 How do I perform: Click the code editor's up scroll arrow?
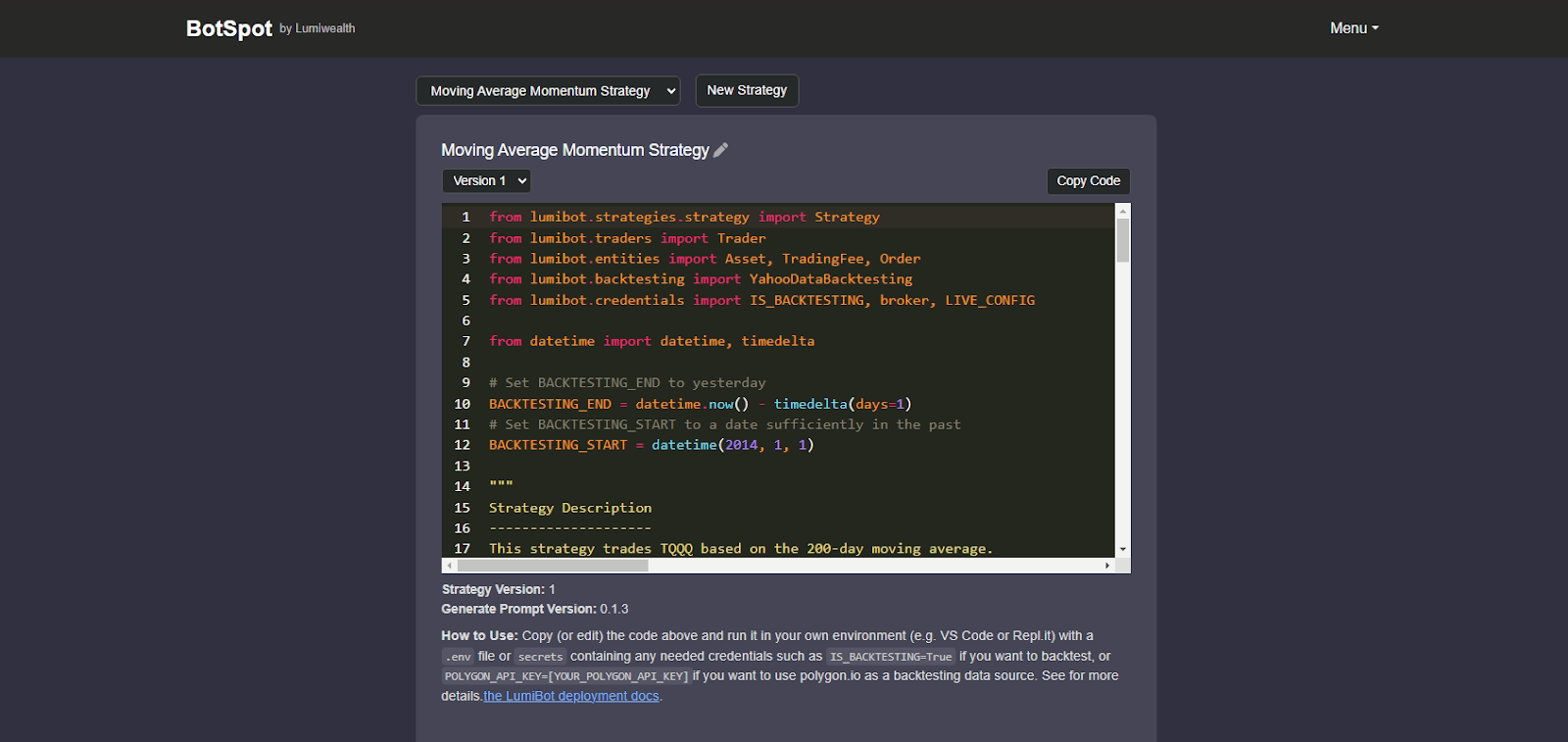pos(1123,210)
